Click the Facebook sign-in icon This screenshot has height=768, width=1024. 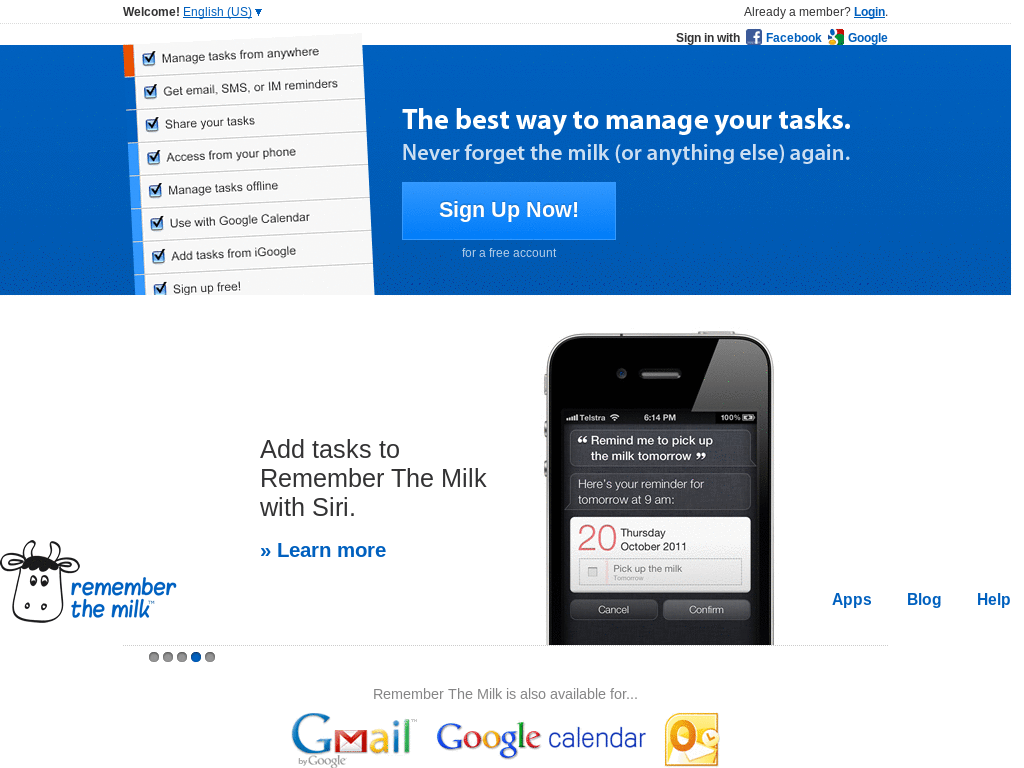point(754,37)
